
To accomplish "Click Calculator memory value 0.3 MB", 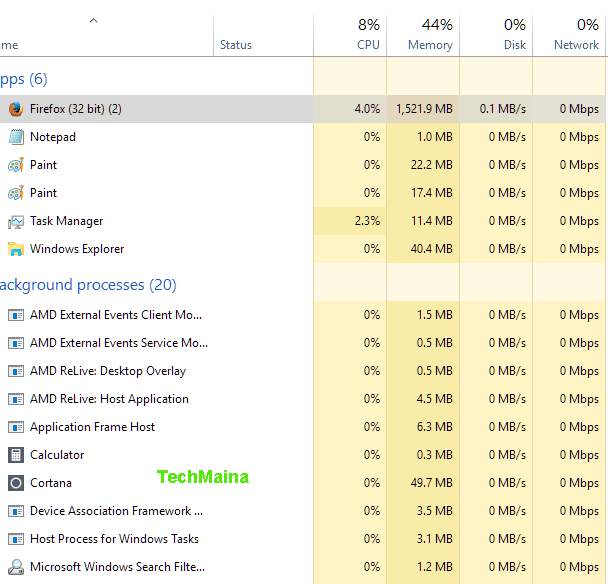I will (435, 455).
